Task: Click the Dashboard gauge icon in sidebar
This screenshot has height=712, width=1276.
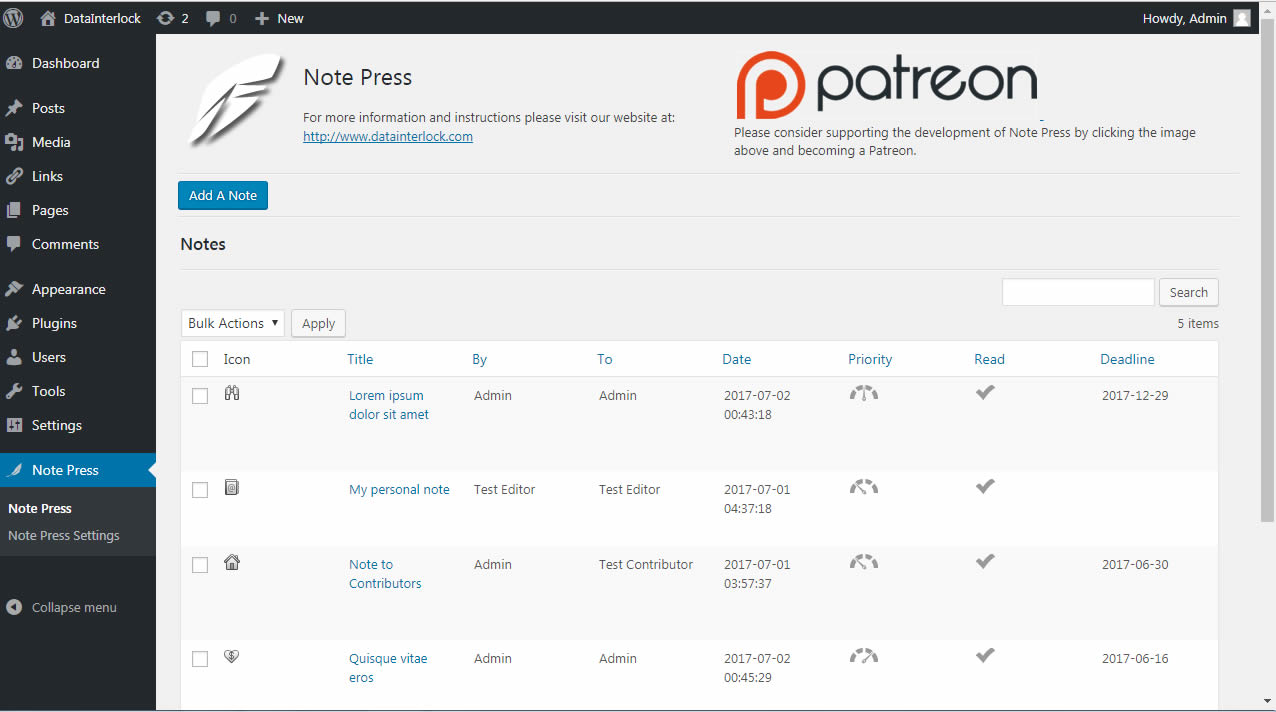Action: coord(14,63)
